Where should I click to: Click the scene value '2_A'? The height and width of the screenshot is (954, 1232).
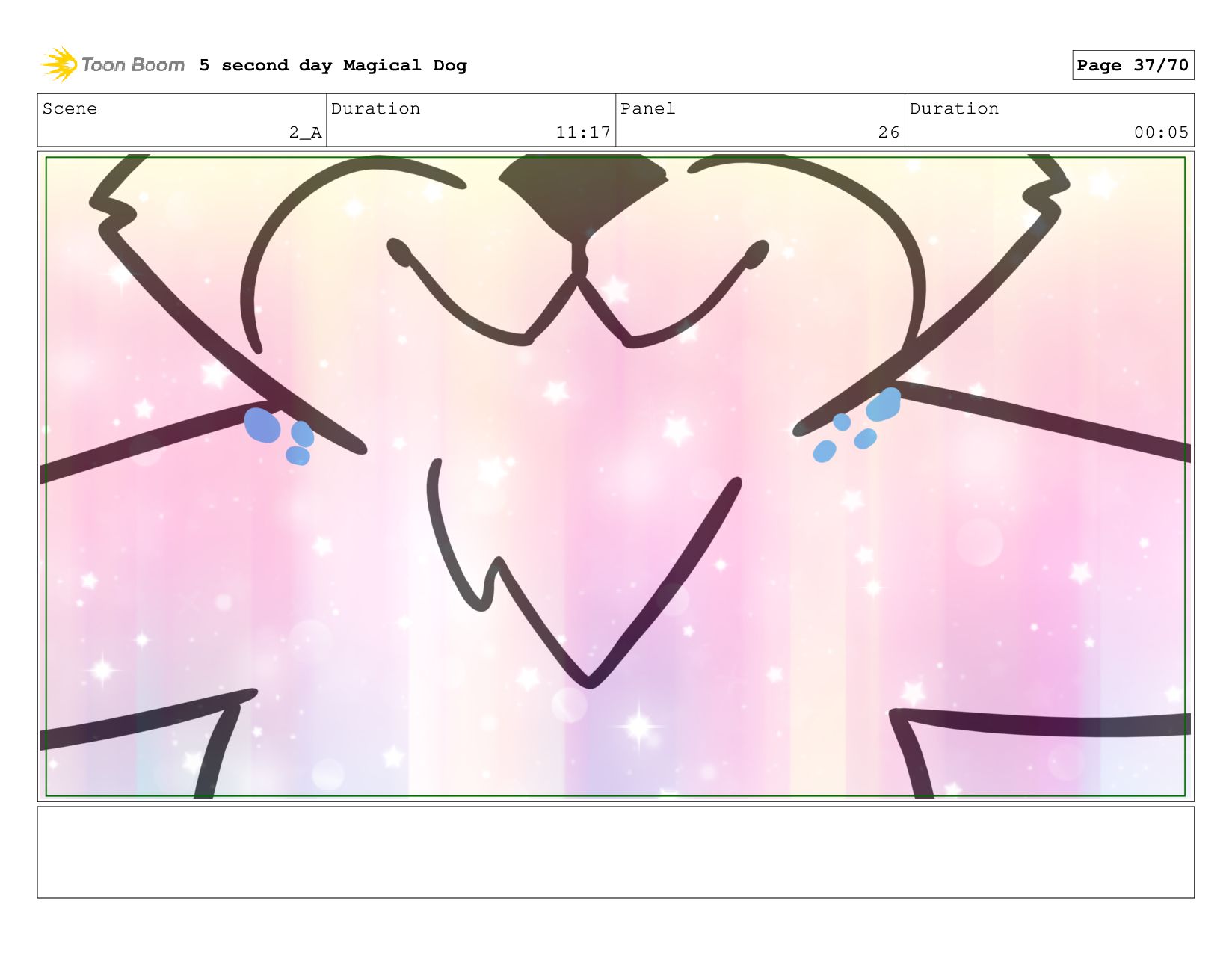(x=305, y=132)
